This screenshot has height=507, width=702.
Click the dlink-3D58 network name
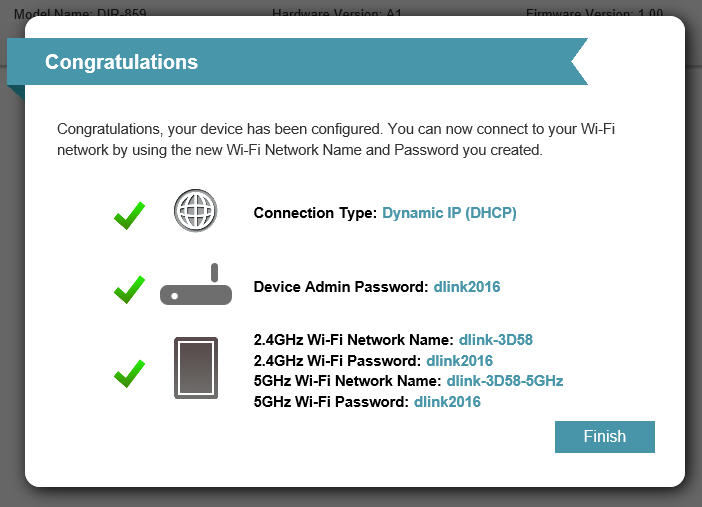495,340
